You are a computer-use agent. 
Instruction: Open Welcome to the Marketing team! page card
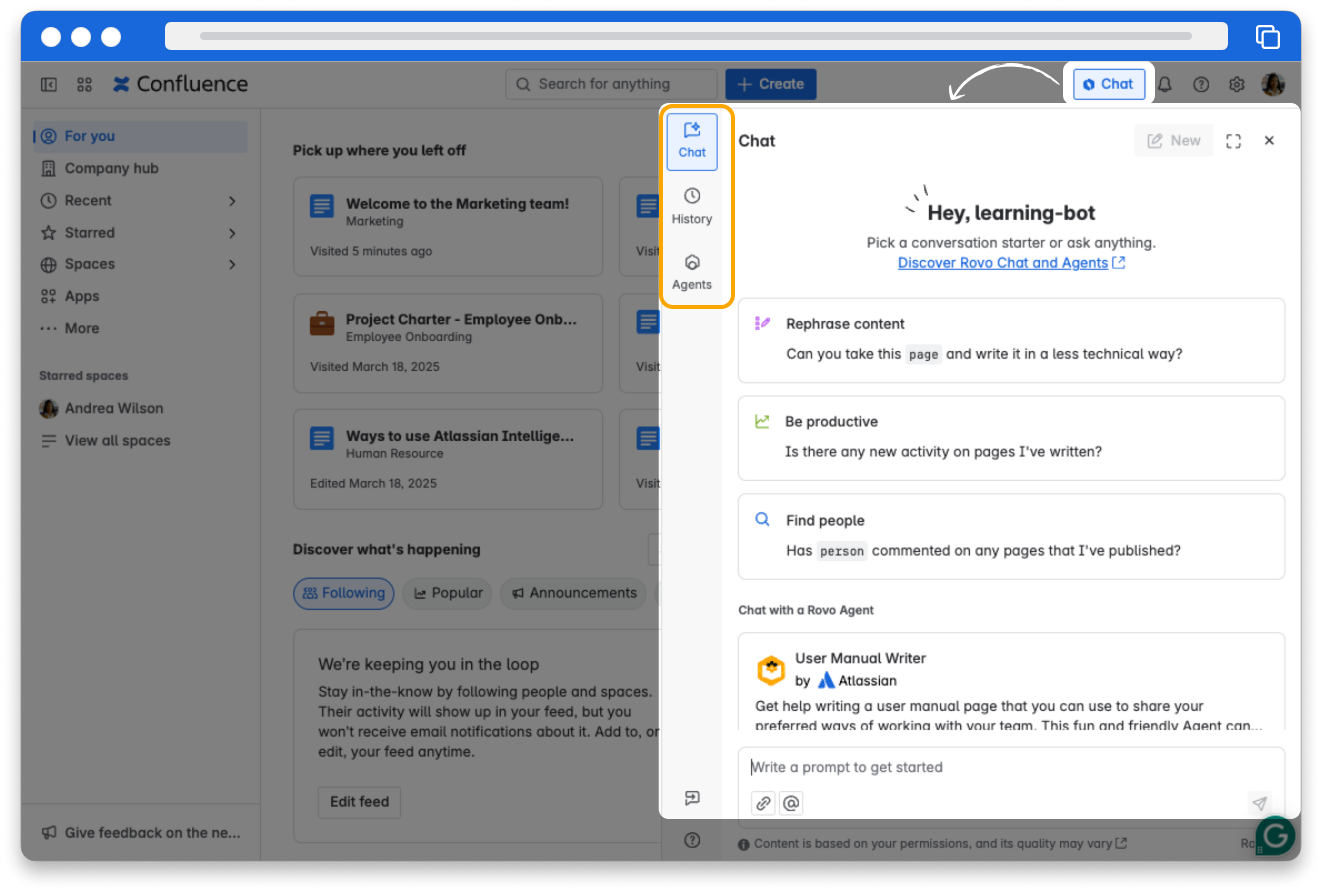[x=448, y=227]
